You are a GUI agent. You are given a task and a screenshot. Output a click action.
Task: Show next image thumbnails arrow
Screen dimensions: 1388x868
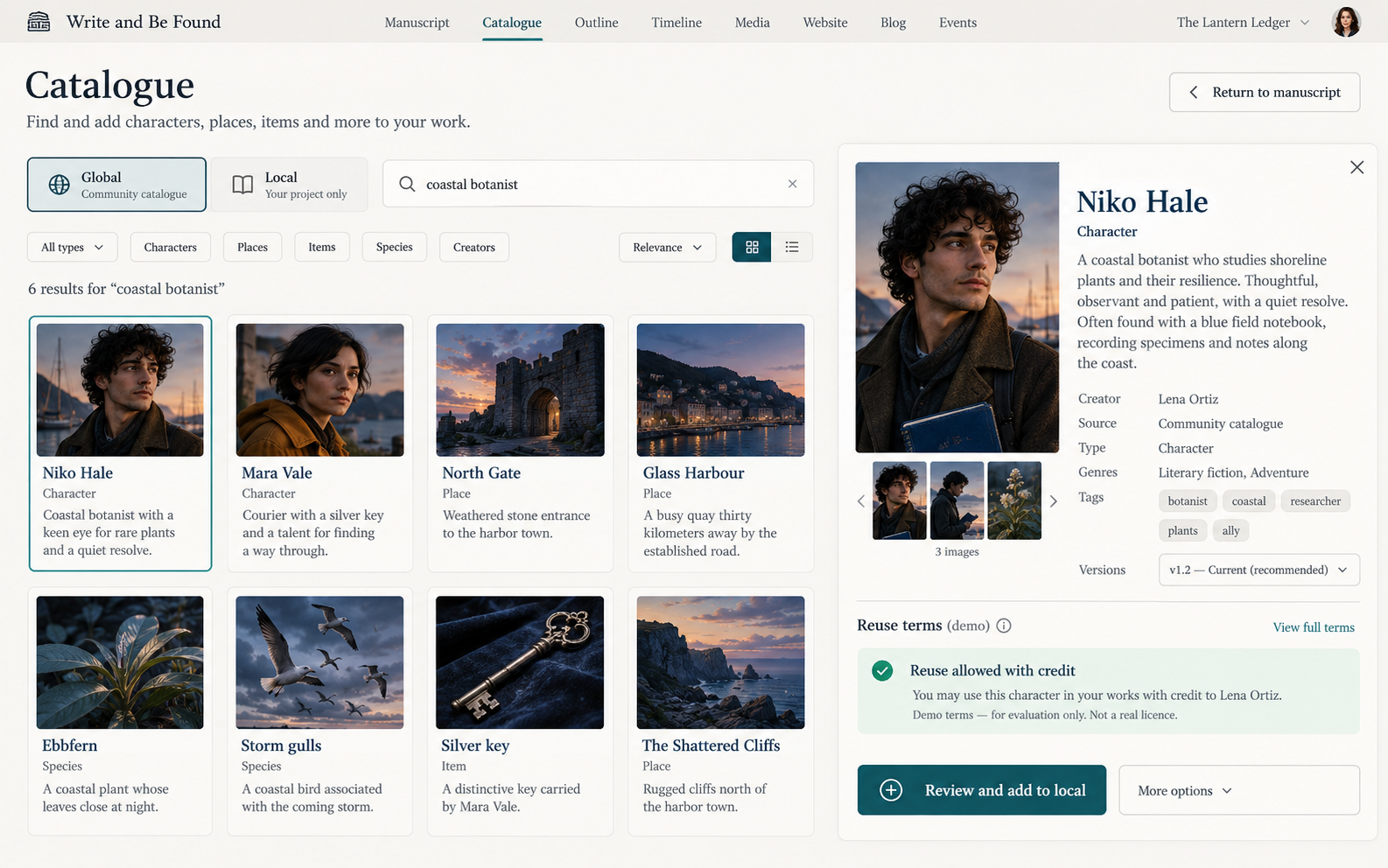point(1054,501)
